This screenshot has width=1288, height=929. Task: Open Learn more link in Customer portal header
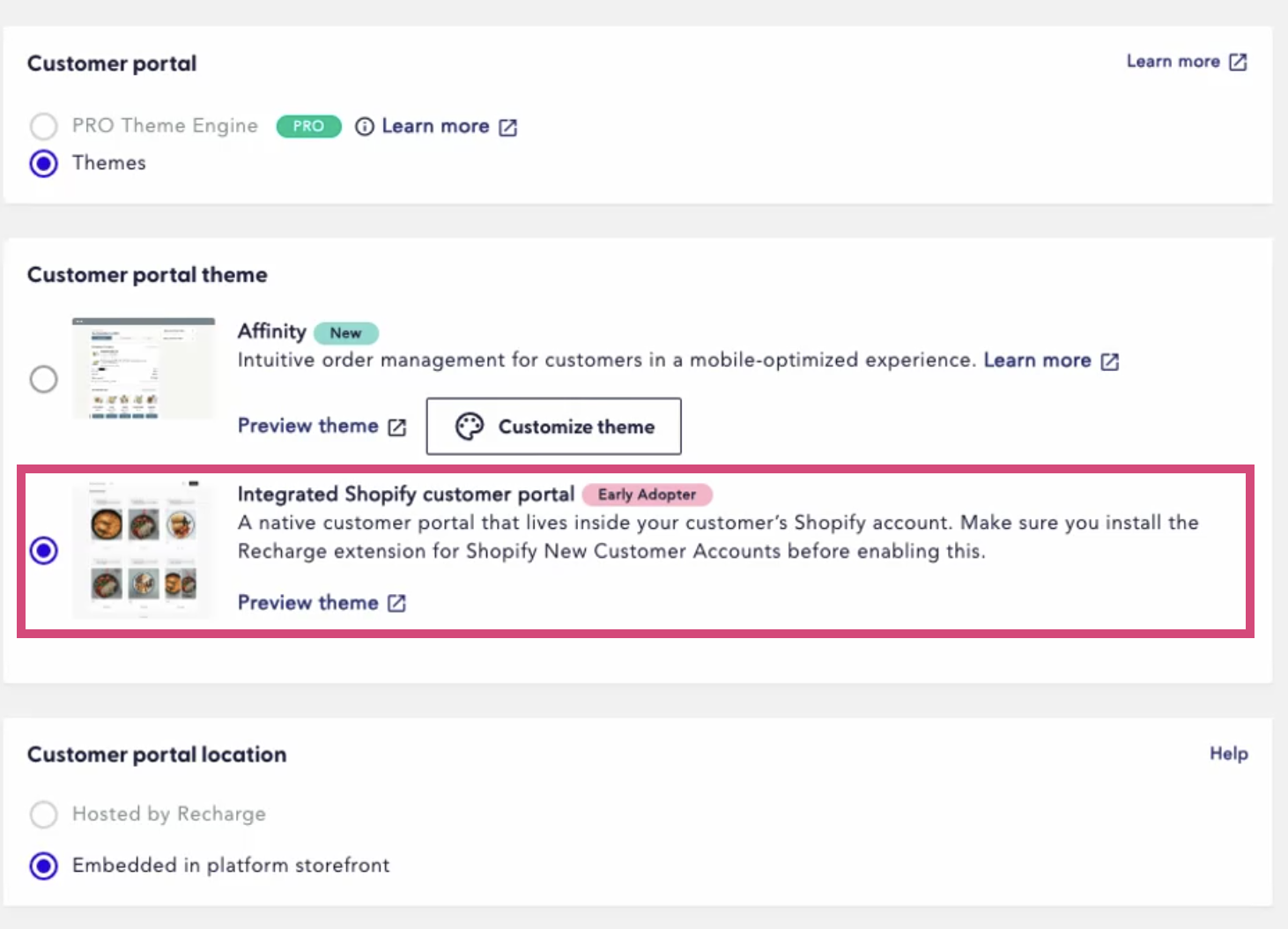[1173, 62]
